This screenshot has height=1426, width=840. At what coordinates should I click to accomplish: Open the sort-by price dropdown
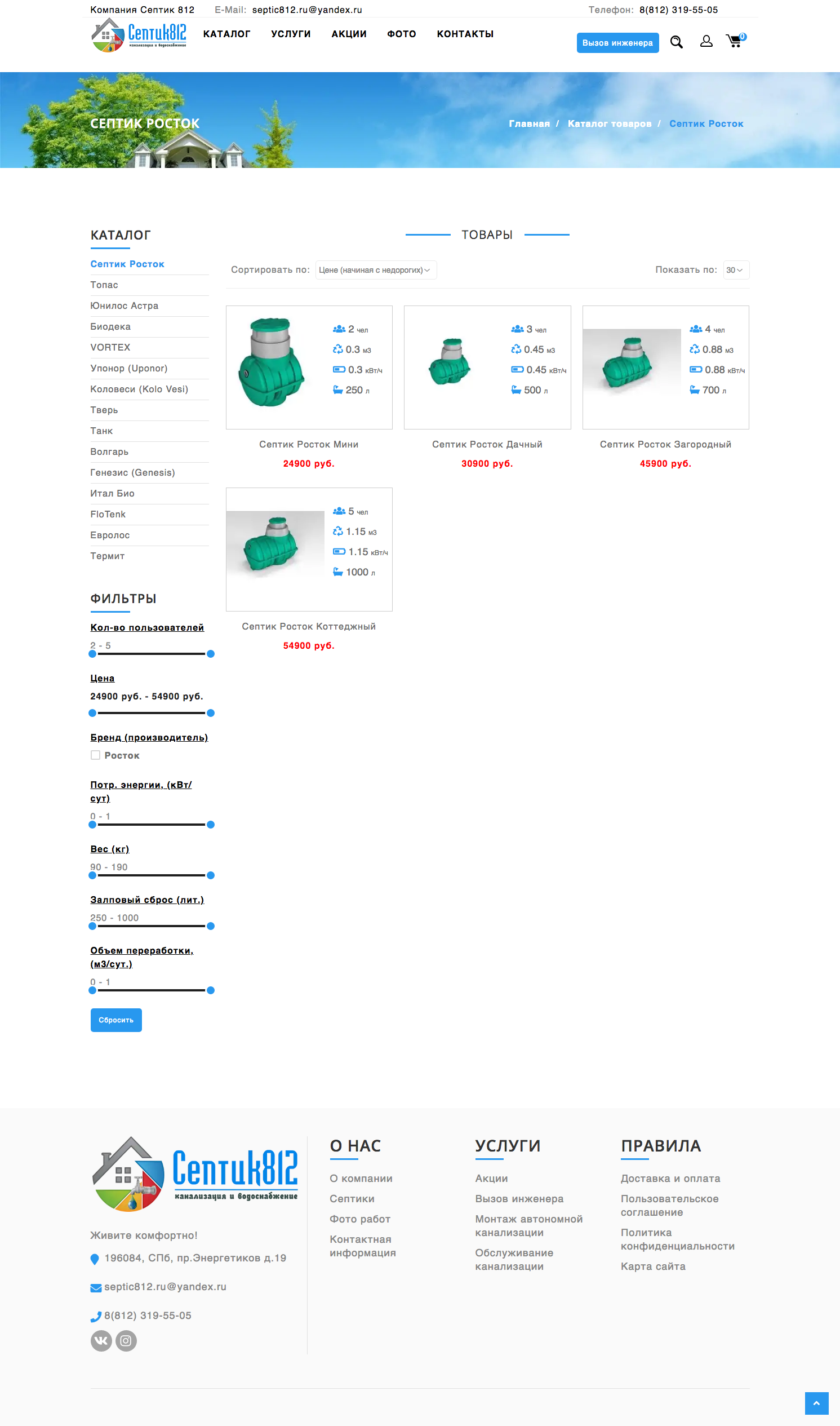376,270
